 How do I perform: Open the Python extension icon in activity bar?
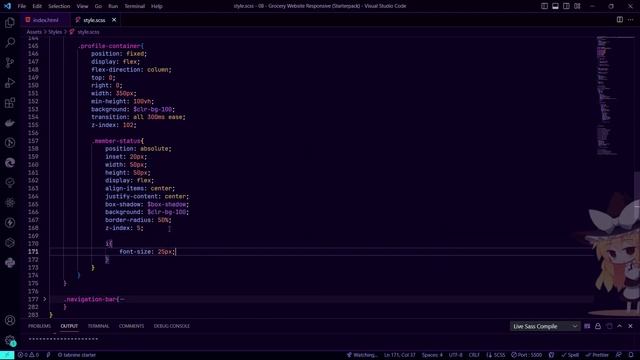coord(10,262)
